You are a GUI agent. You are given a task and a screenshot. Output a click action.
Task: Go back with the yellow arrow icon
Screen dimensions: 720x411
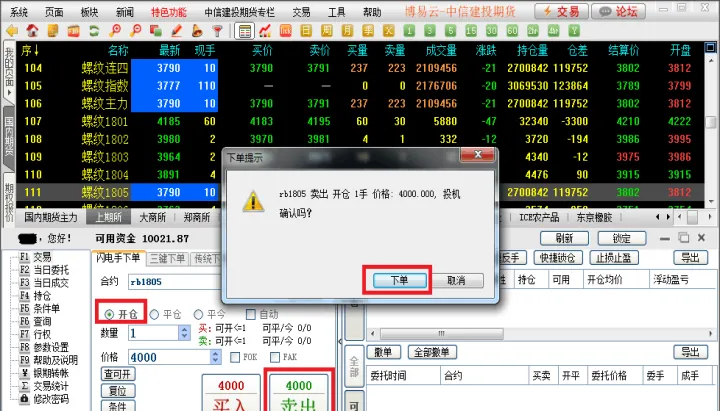[x=12, y=31]
